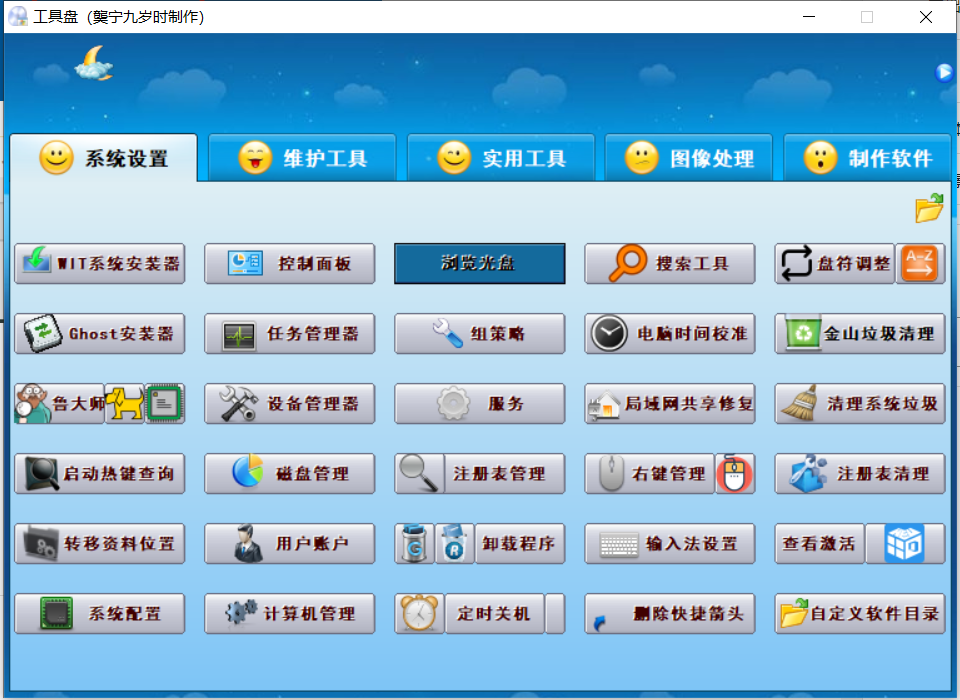
Task: Click the A-Z drive letter adjust icon
Action: point(919,263)
